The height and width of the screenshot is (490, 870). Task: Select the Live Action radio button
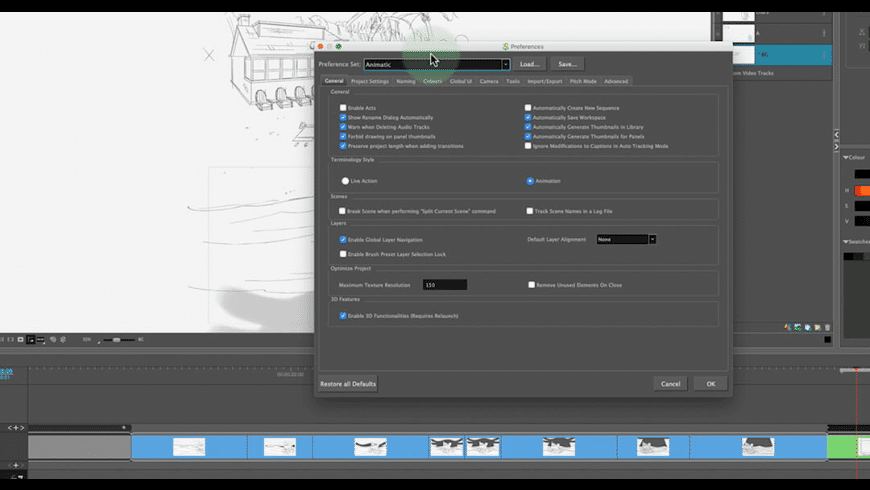(345, 181)
